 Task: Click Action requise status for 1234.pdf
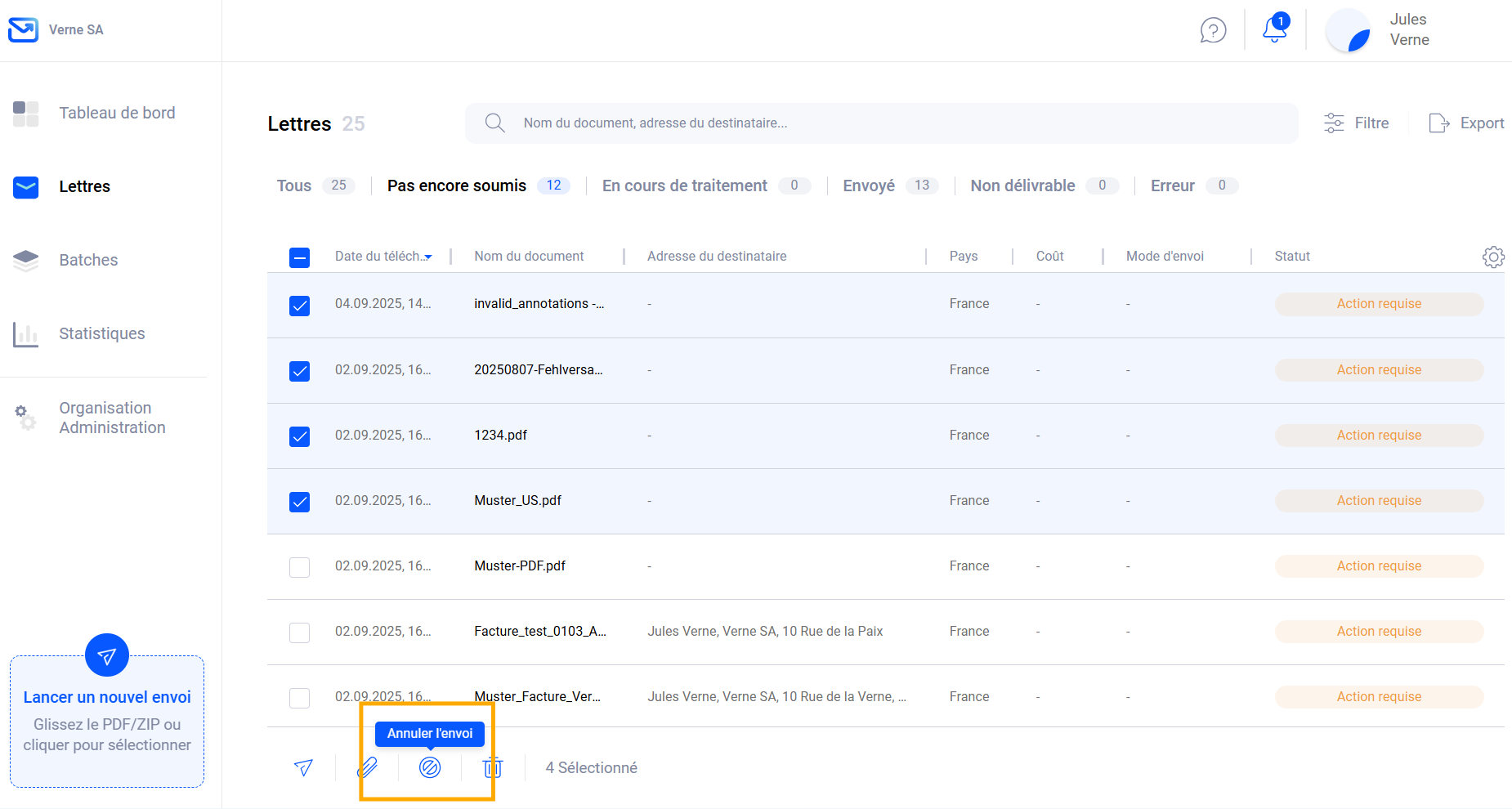tap(1379, 436)
